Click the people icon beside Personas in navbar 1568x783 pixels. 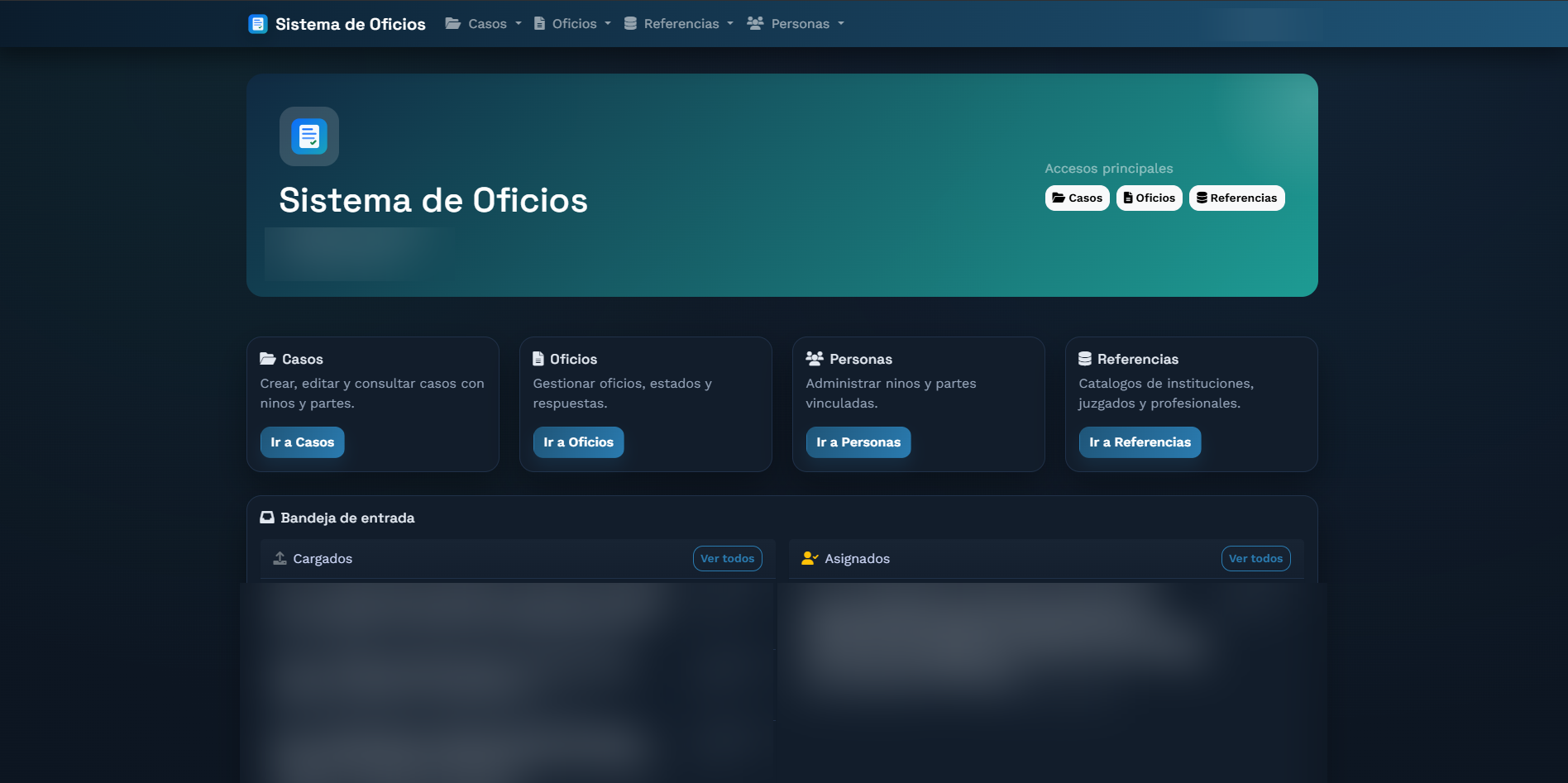coord(755,23)
